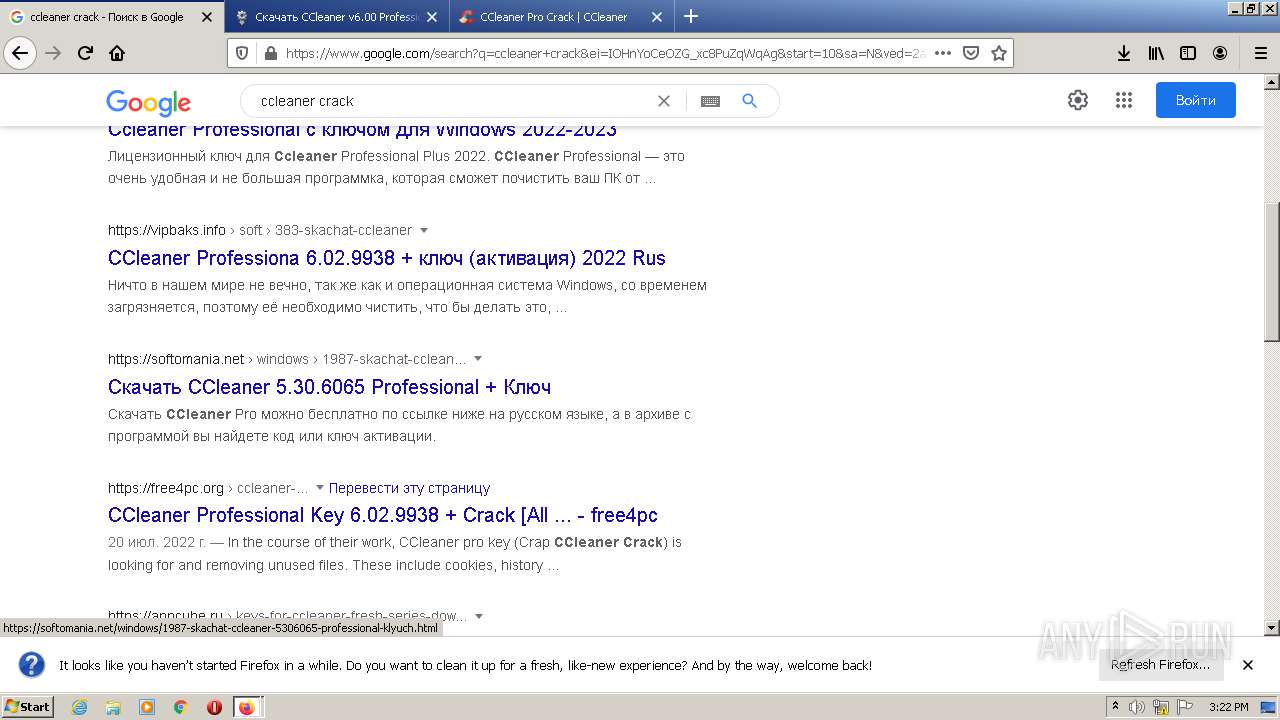Expand options for free4pc.org result
Viewport: 1280px width, 720px height.
pos(320,488)
